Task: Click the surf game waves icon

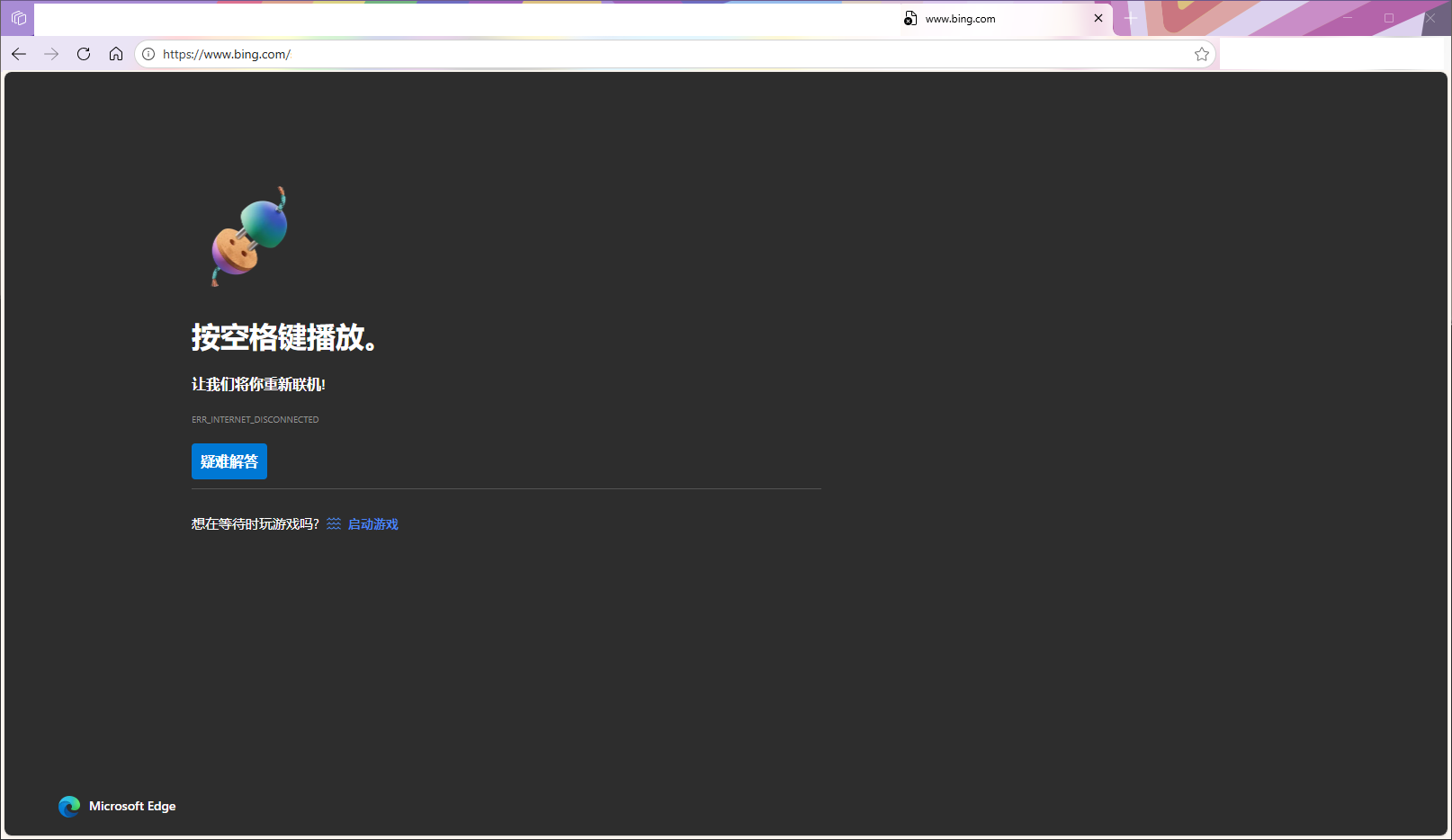Action: 333,523
